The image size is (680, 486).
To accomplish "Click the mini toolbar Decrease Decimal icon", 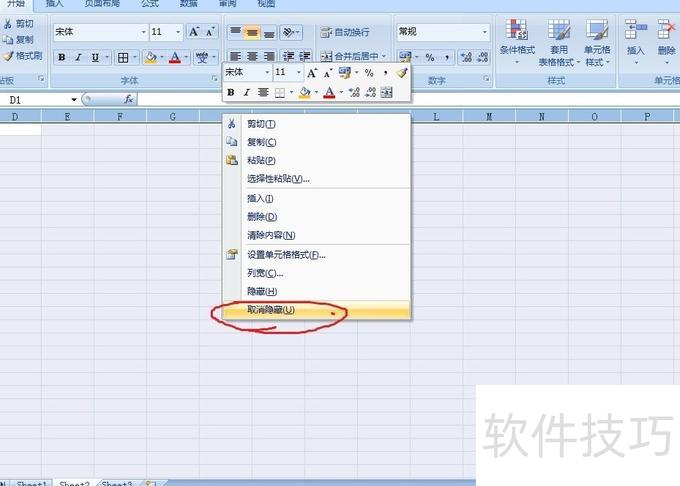I will point(370,92).
